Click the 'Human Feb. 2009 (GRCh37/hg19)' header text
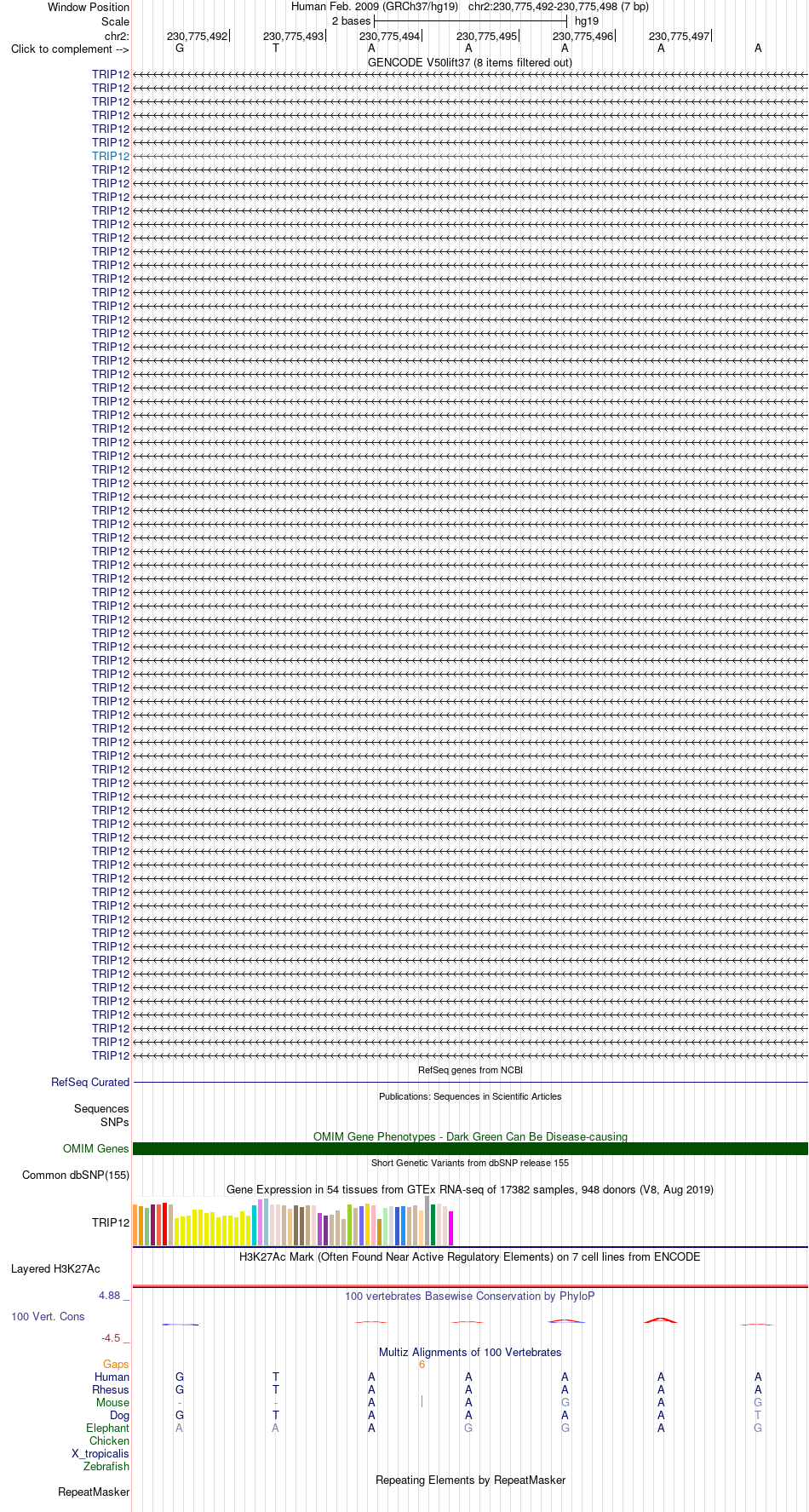 tap(375, 6)
